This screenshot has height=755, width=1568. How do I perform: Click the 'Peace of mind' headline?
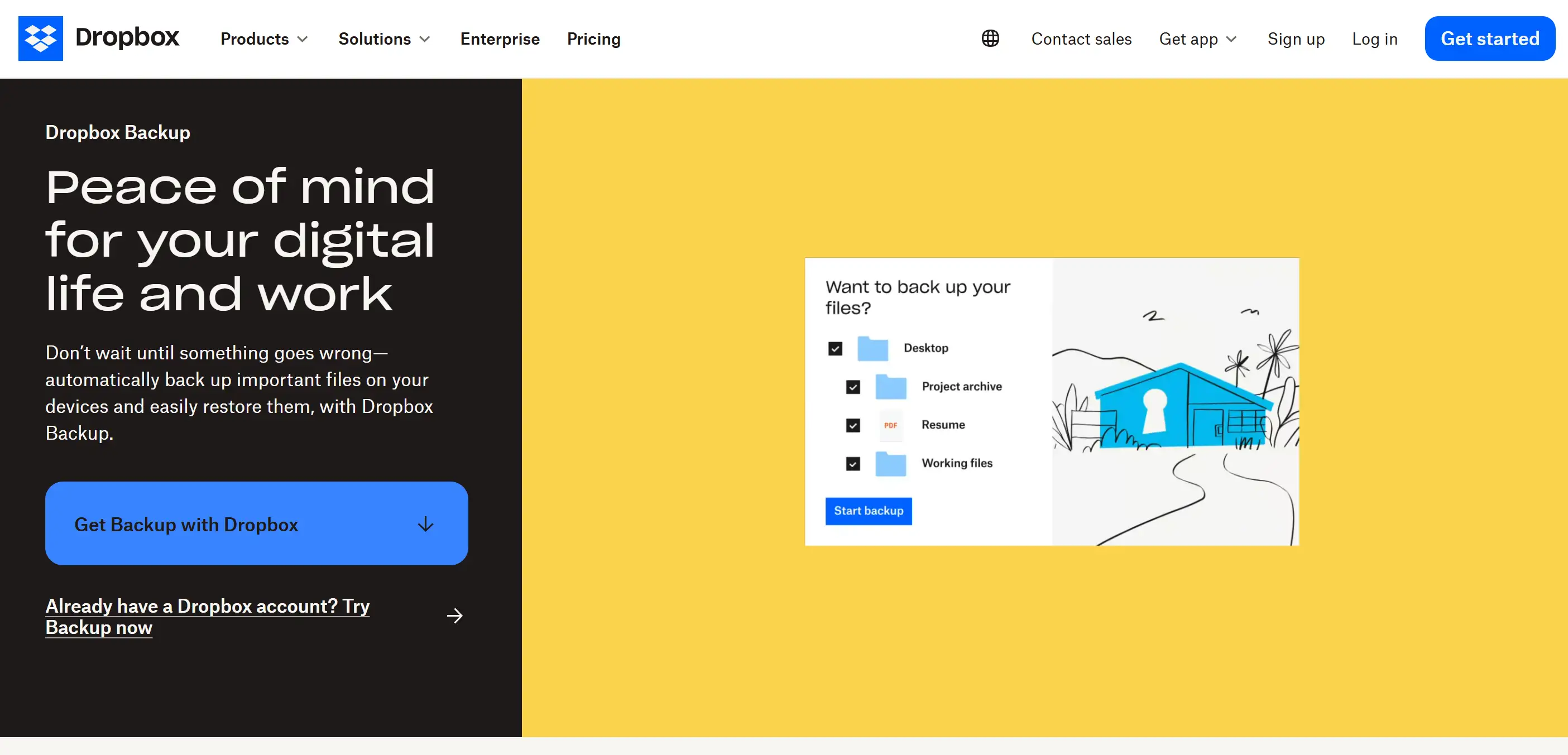[x=240, y=241]
